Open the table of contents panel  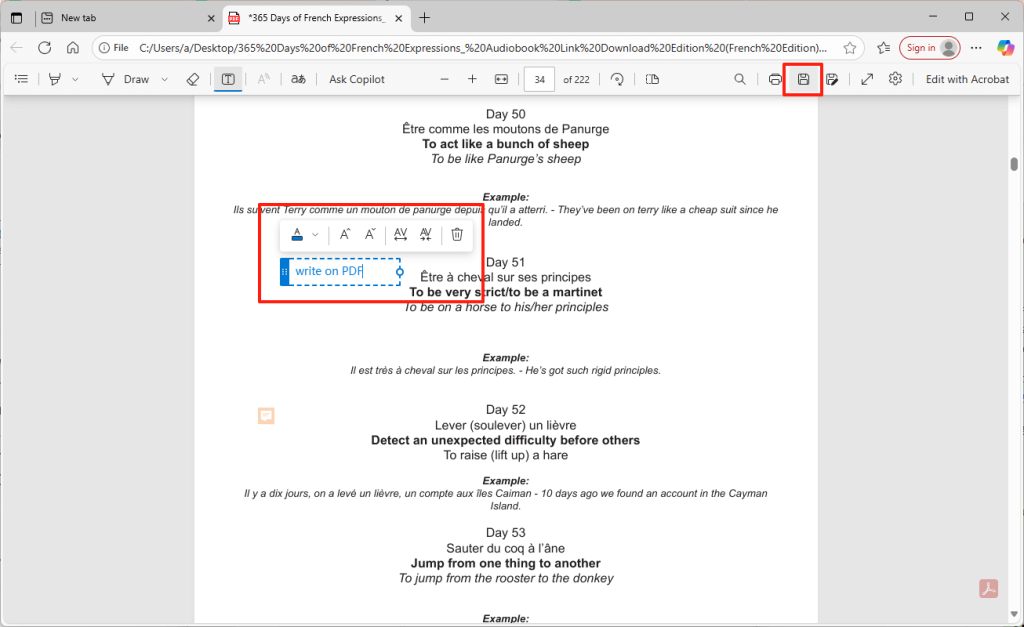tap(21, 79)
